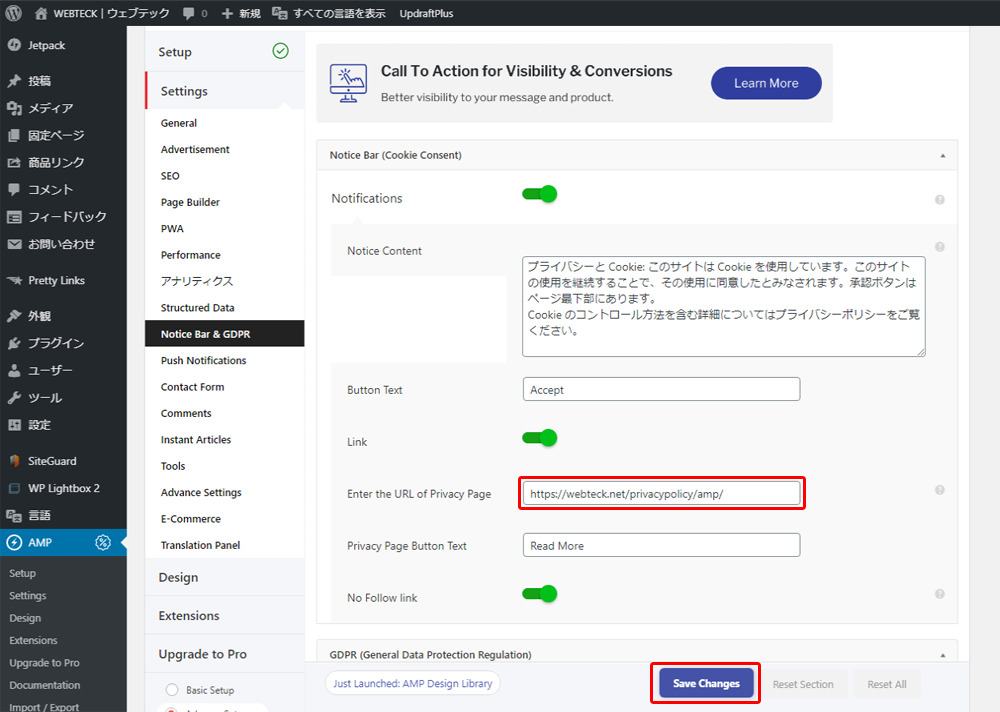Open the General settings tab

[x=179, y=123]
